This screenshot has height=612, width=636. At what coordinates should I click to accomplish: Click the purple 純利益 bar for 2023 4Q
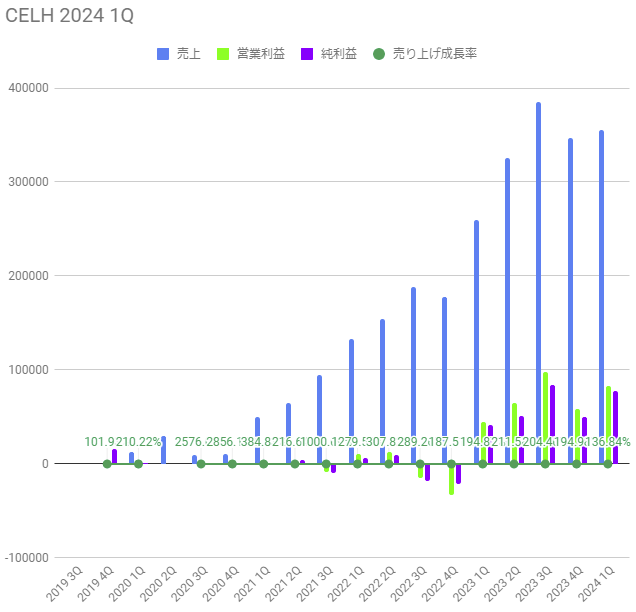(584, 440)
